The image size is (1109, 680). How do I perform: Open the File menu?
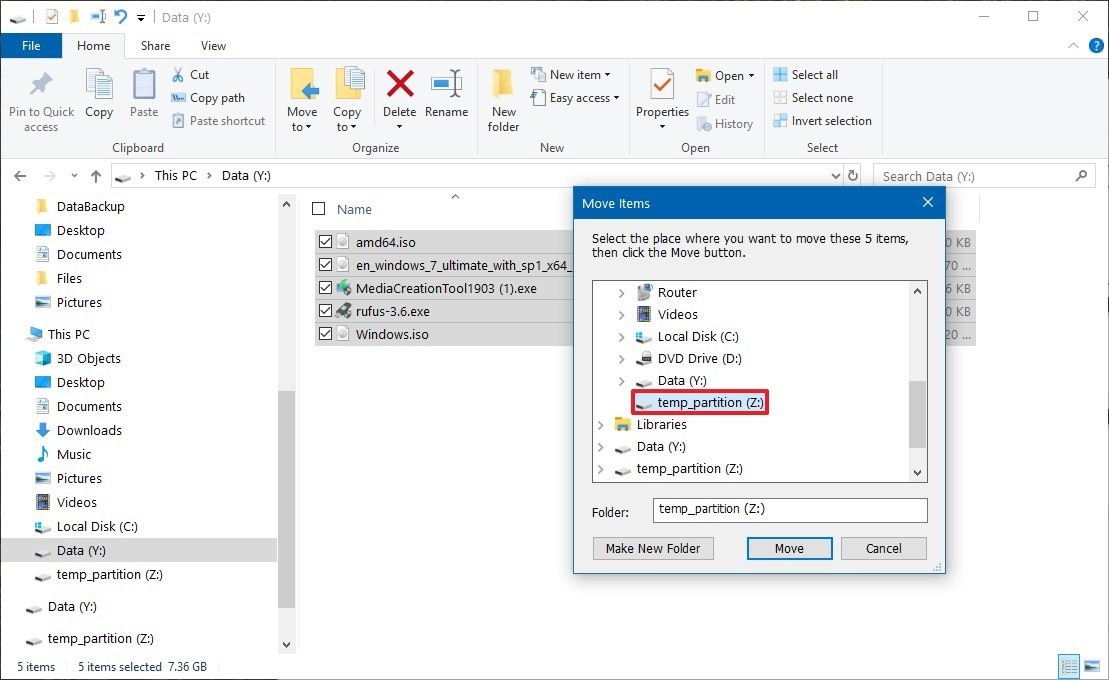[x=31, y=46]
